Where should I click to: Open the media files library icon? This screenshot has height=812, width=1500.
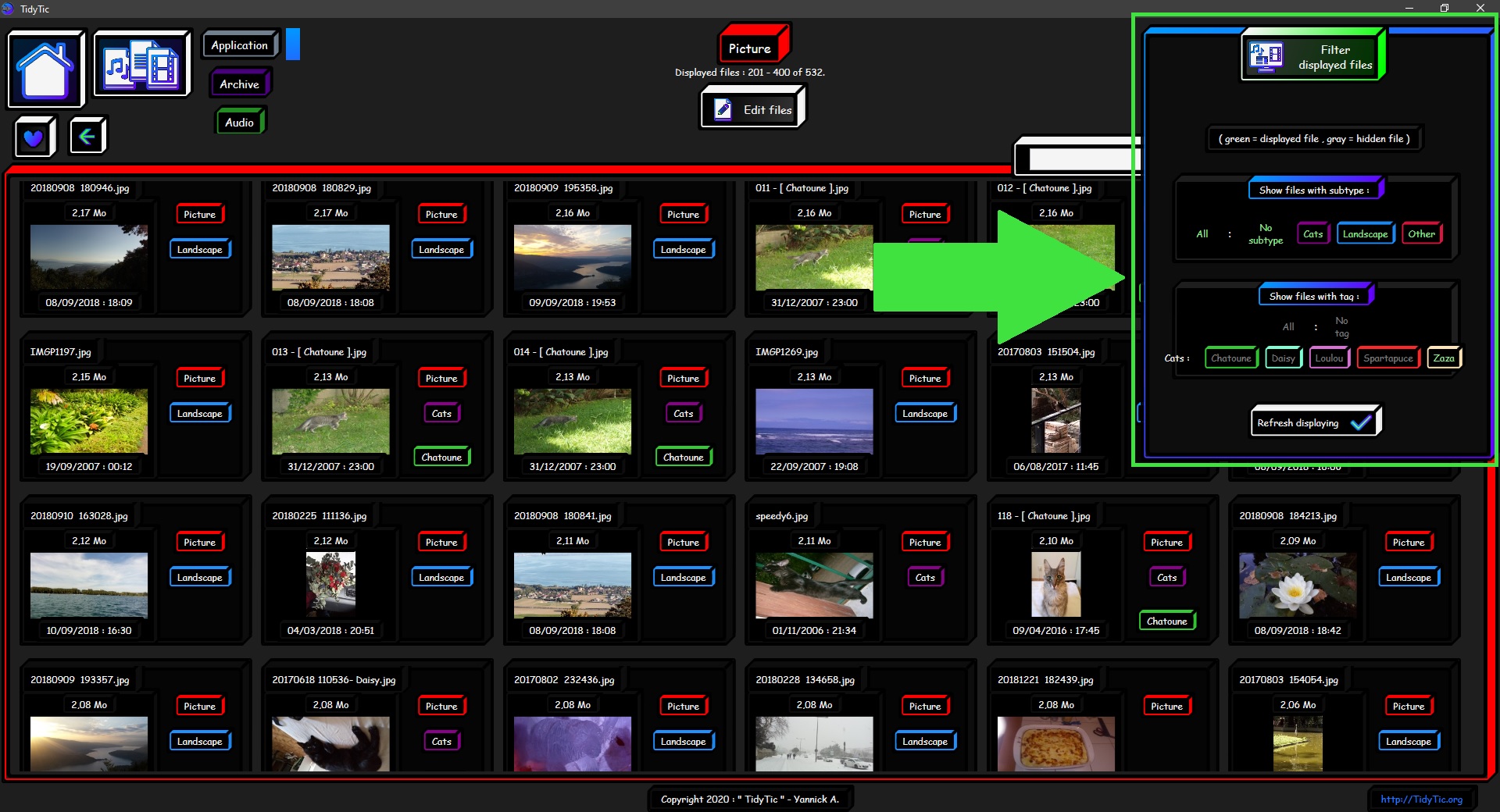[142, 65]
